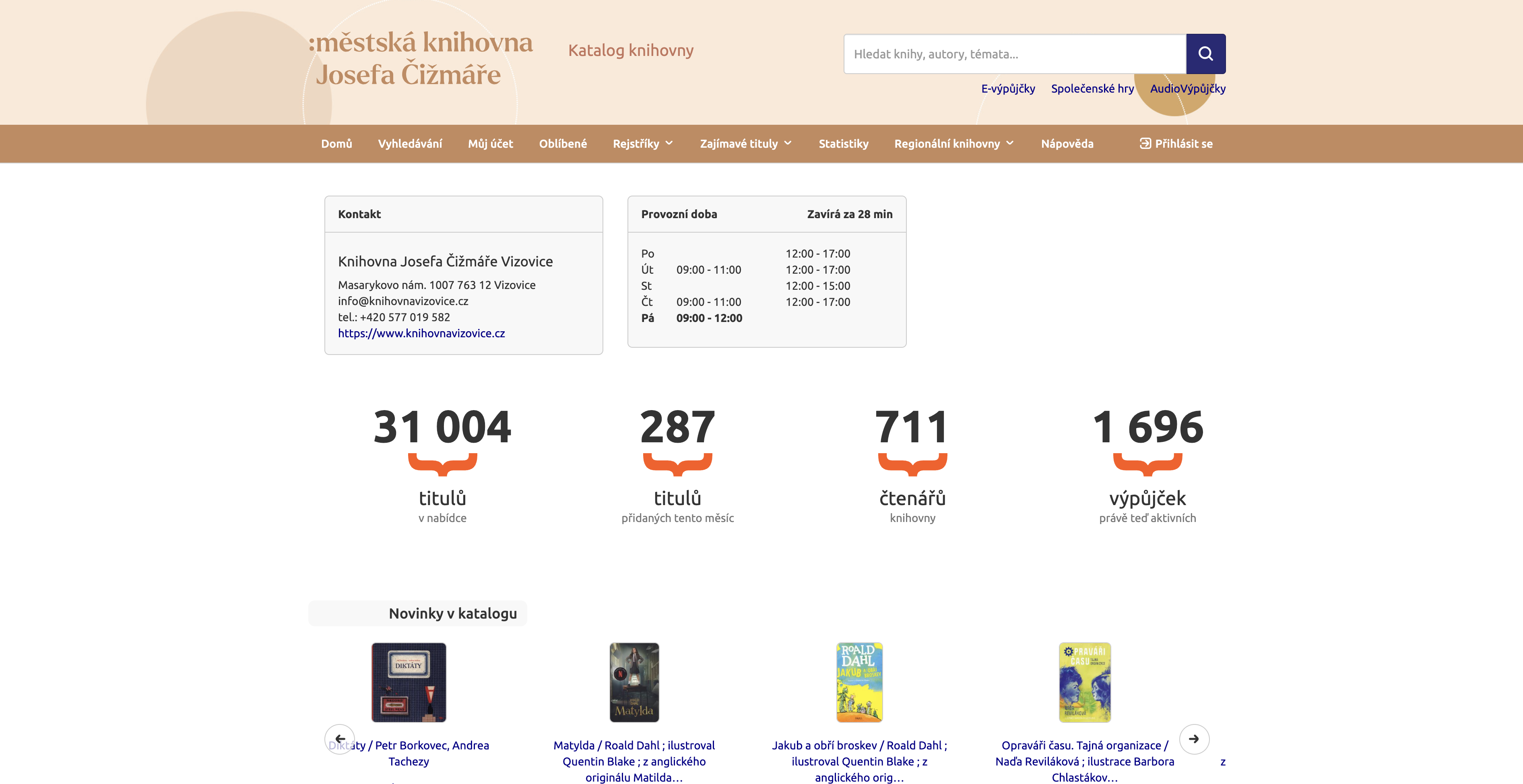Open the Matylda / Roald Dahl title link
1523x784 pixels.
click(634, 761)
